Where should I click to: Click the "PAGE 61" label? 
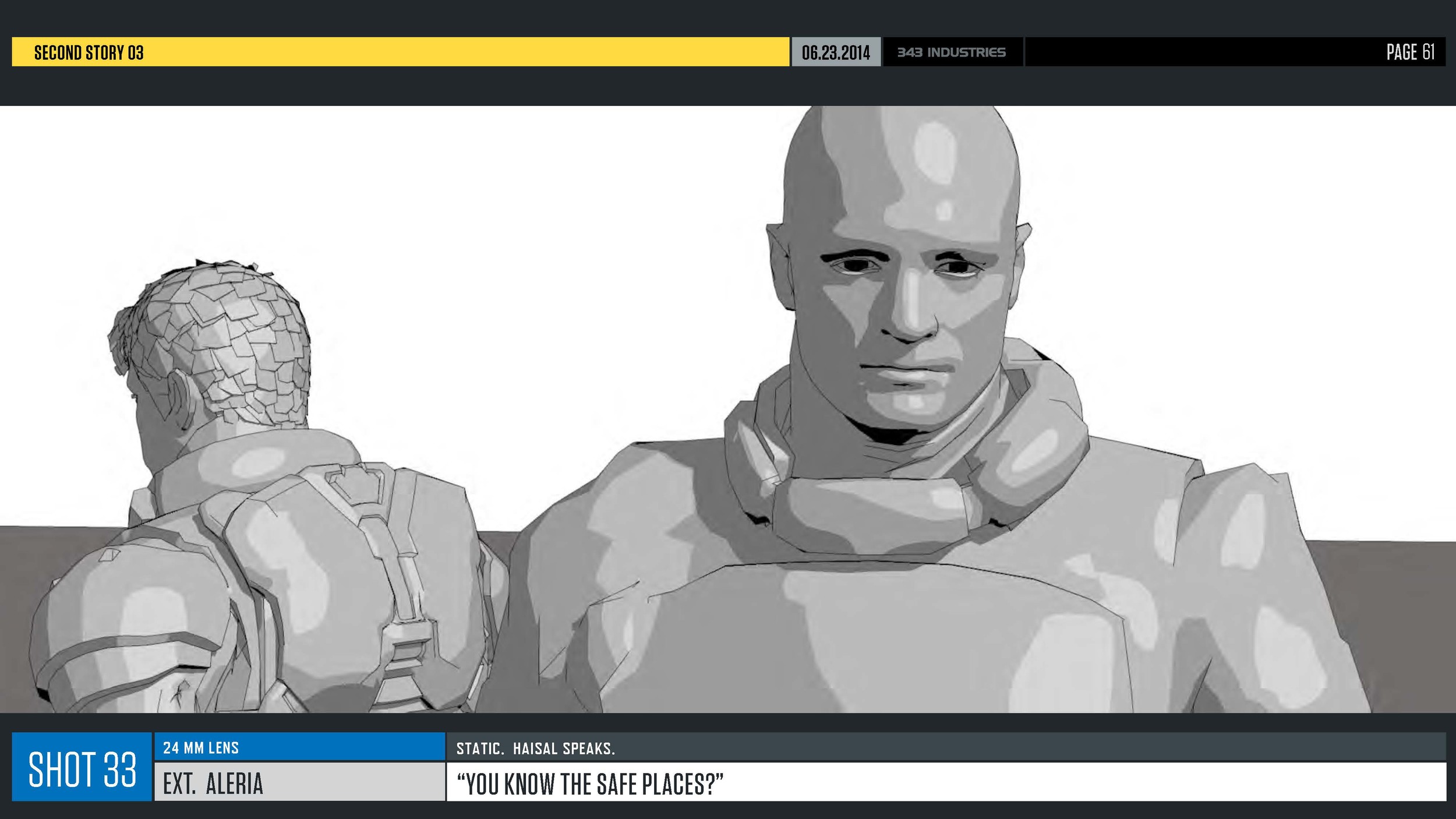click(1410, 52)
